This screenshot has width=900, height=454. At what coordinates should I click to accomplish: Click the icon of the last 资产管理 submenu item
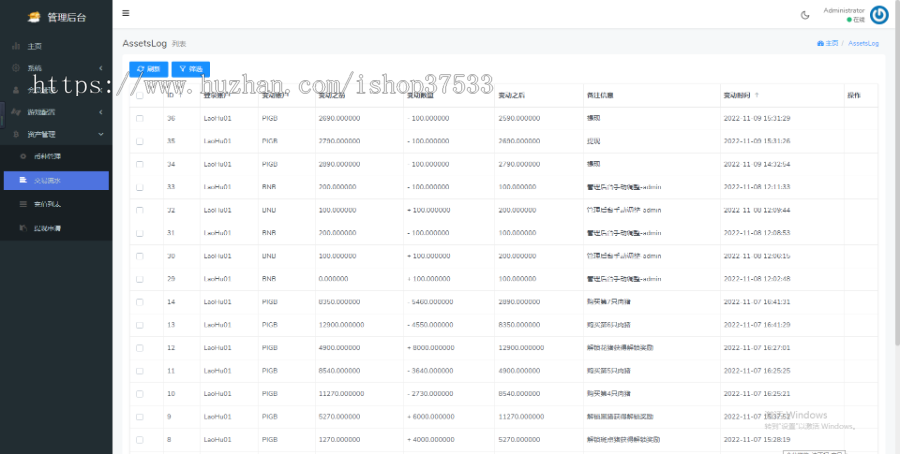pos(23,228)
